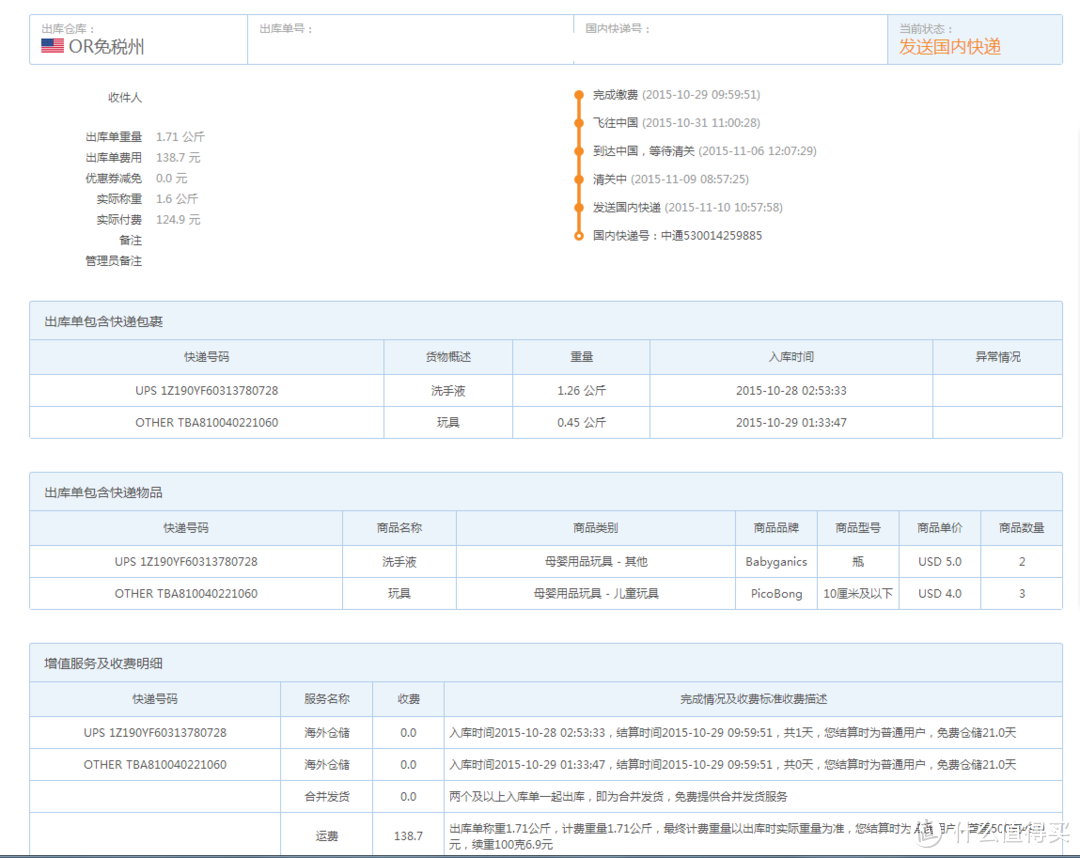Click the 138.7 shipping fee cell
The image size is (1080, 858).
(x=408, y=836)
